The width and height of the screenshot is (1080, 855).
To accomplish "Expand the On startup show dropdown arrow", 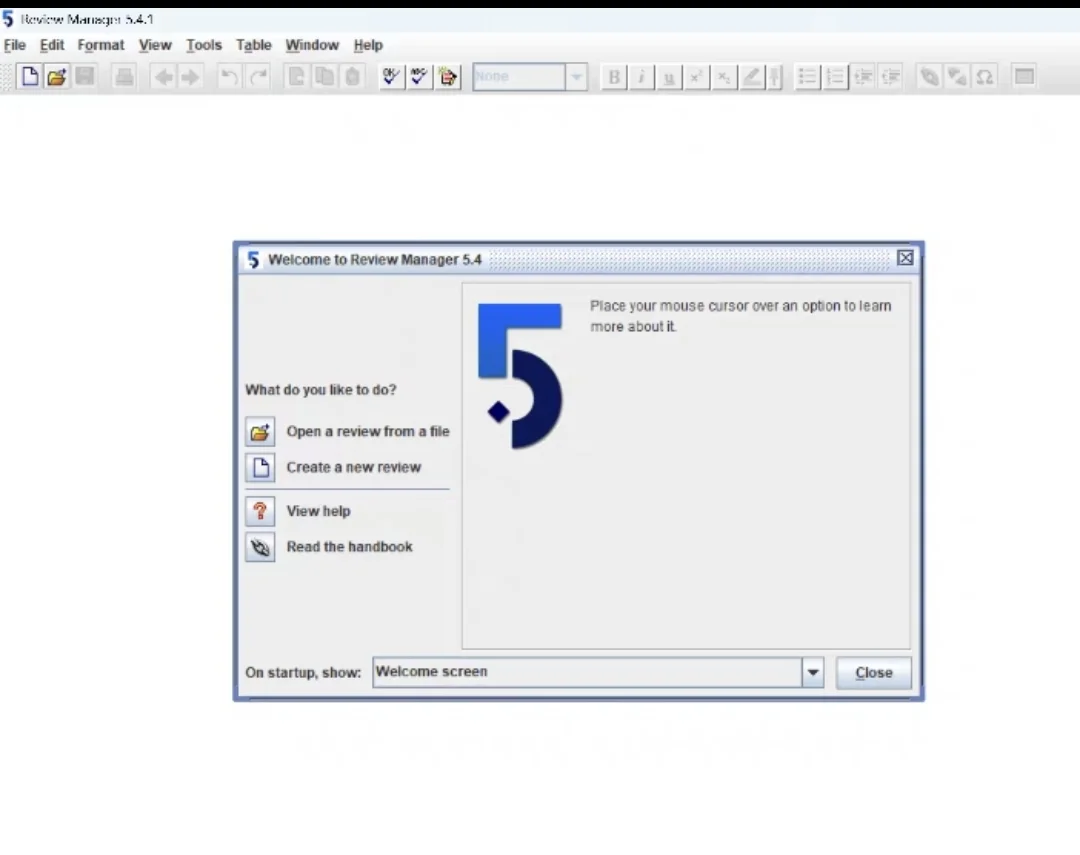I will coord(813,672).
